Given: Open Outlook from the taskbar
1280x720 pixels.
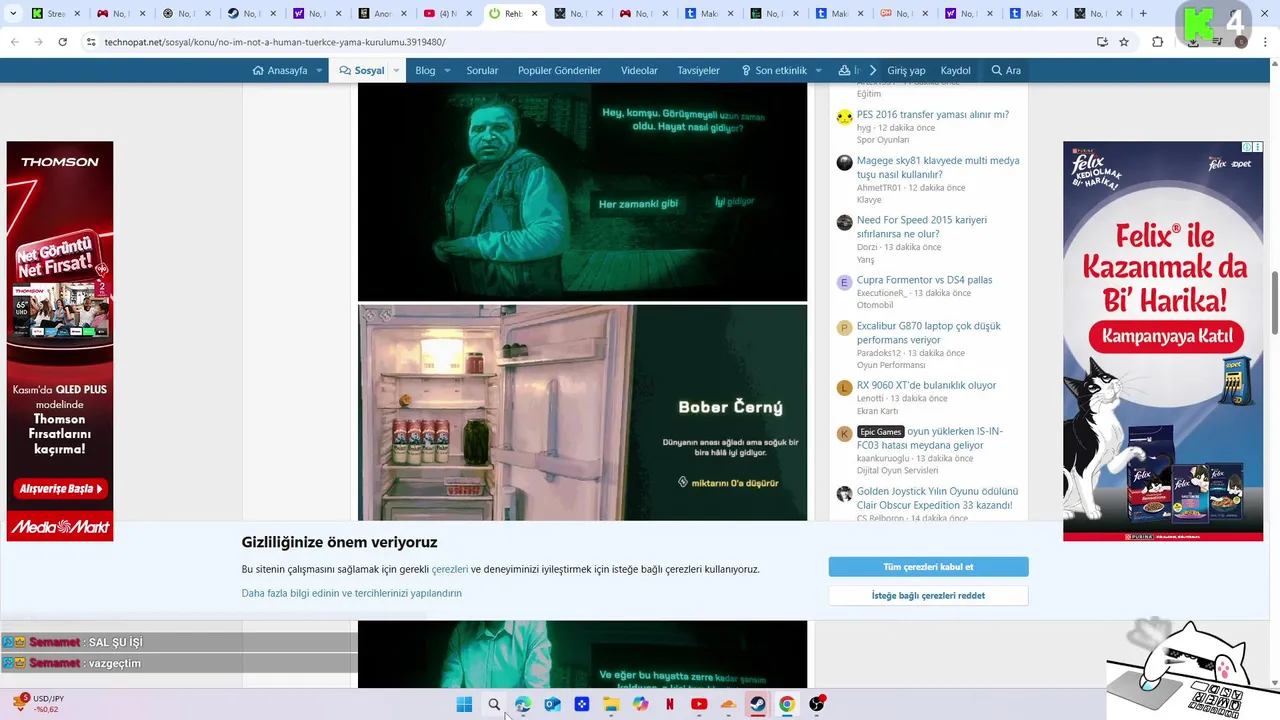Looking at the screenshot, I should (552, 704).
